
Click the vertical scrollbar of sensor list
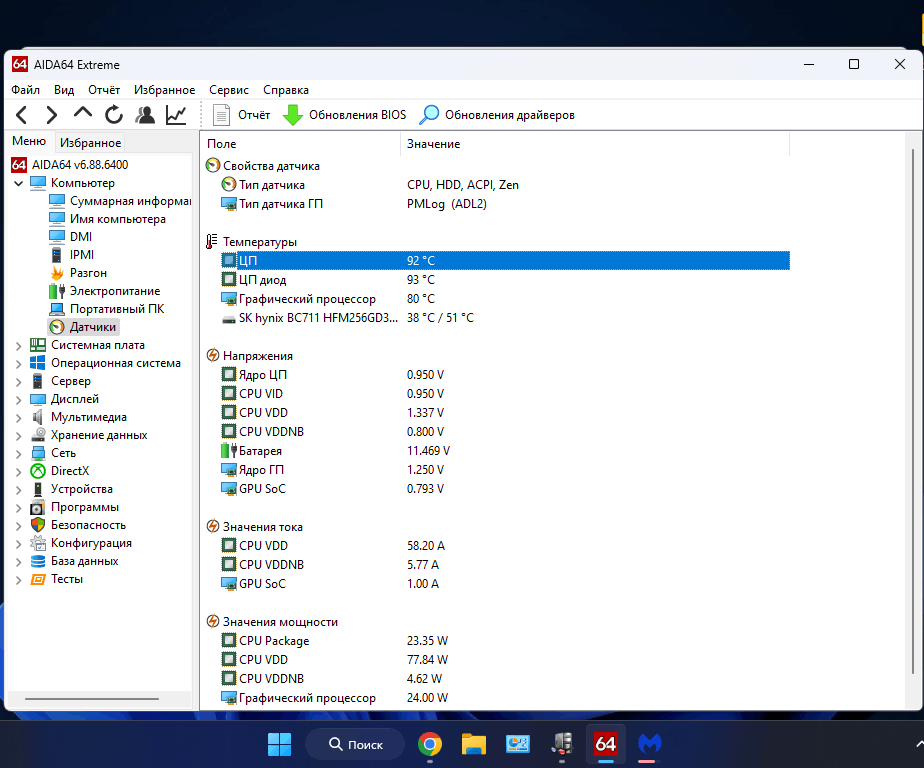[913, 411]
